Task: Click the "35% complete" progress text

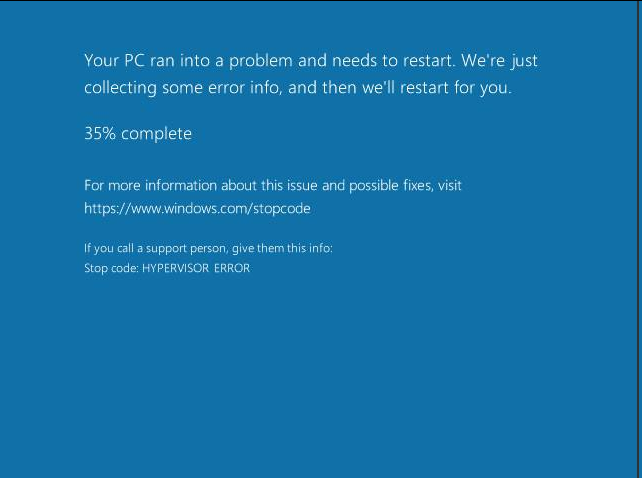Action: pos(138,133)
